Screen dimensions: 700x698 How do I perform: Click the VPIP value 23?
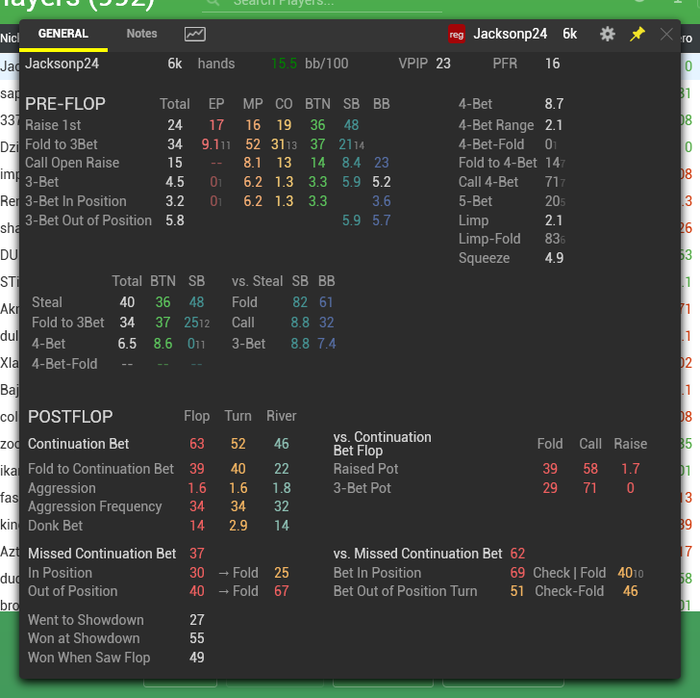(443, 63)
